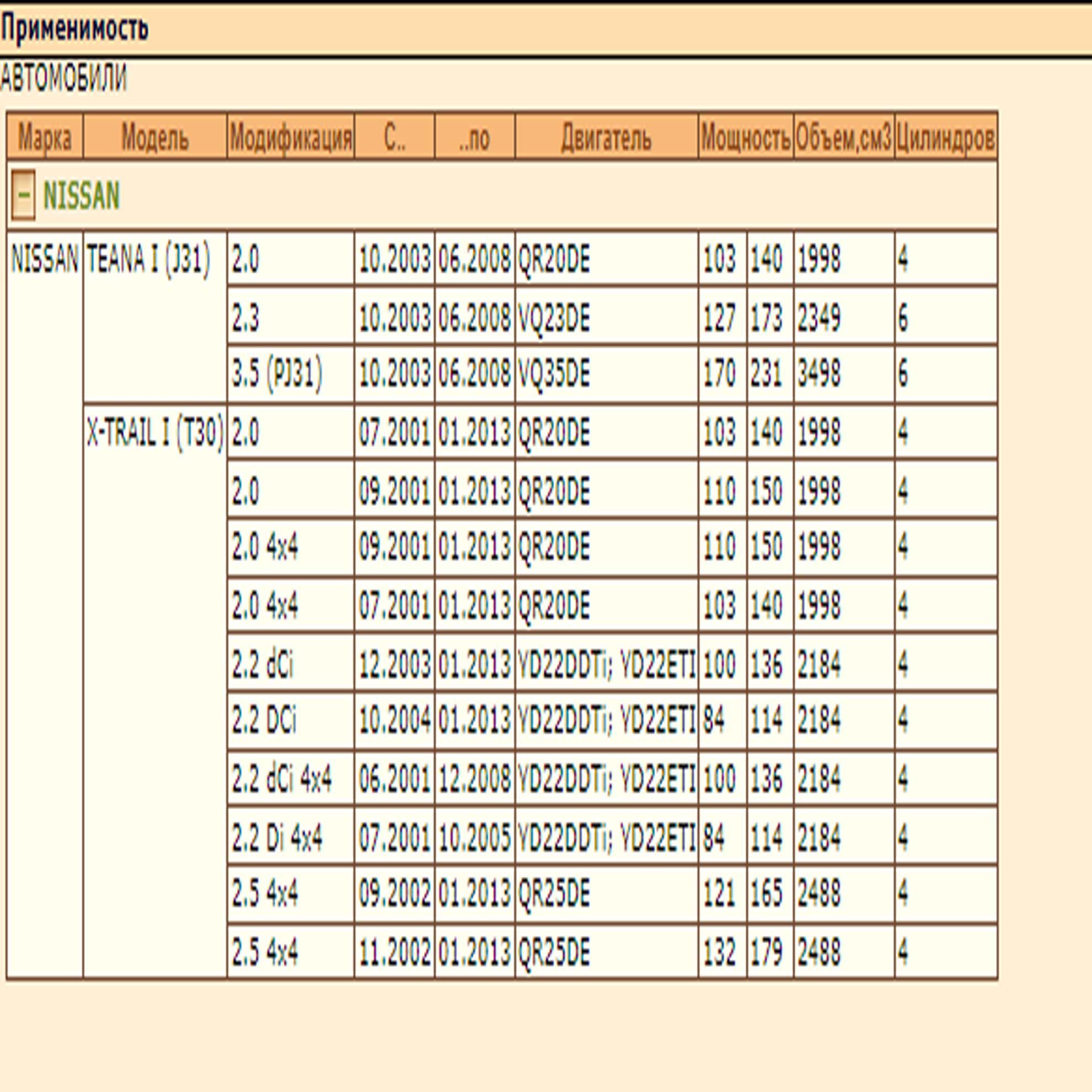Click the Двигатель column header
1092x1092 pixels.
click(x=606, y=137)
